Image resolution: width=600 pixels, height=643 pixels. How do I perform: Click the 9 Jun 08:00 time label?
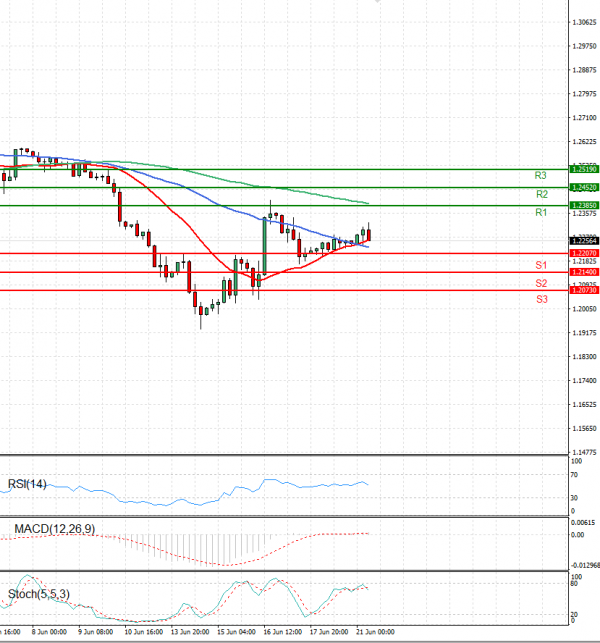coord(96,632)
